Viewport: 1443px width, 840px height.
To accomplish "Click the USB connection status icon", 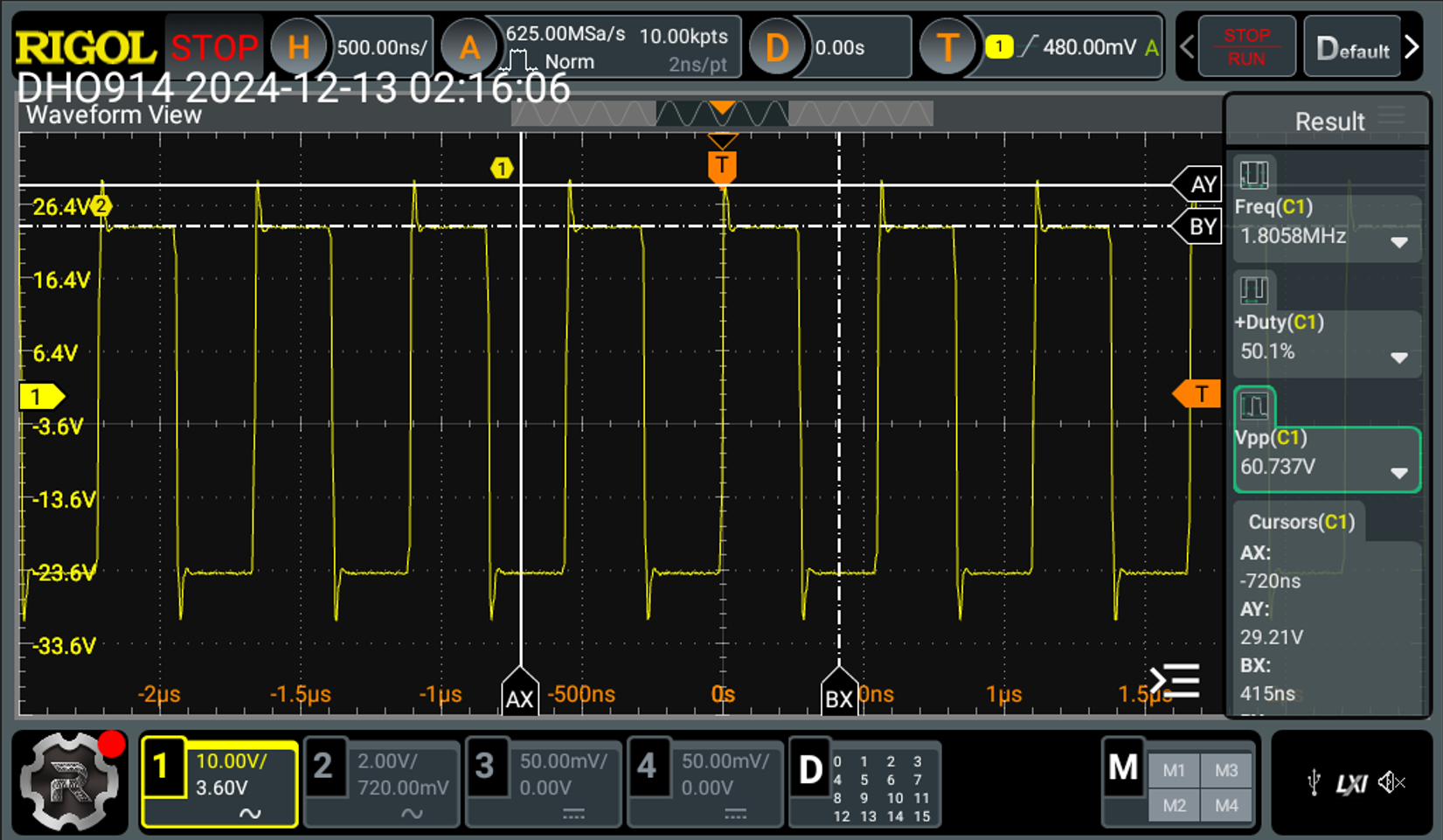I will pyautogui.click(x=1314, y=782).
